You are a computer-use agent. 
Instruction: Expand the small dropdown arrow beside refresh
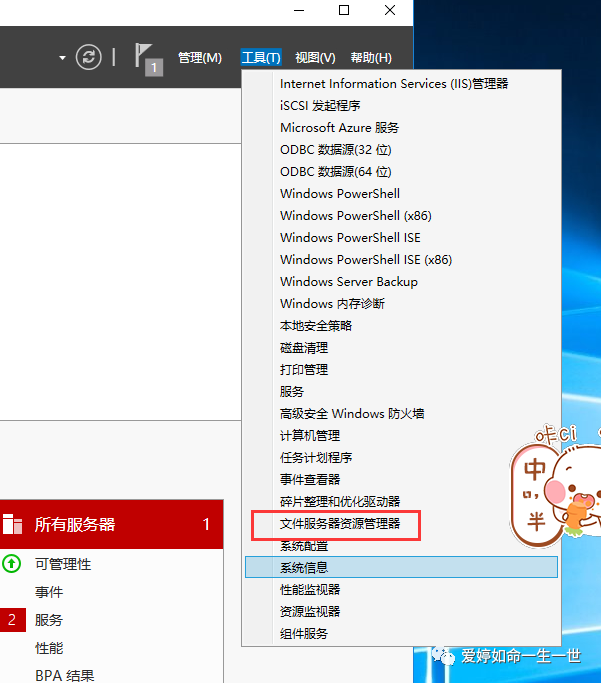(x=62, y=57)
